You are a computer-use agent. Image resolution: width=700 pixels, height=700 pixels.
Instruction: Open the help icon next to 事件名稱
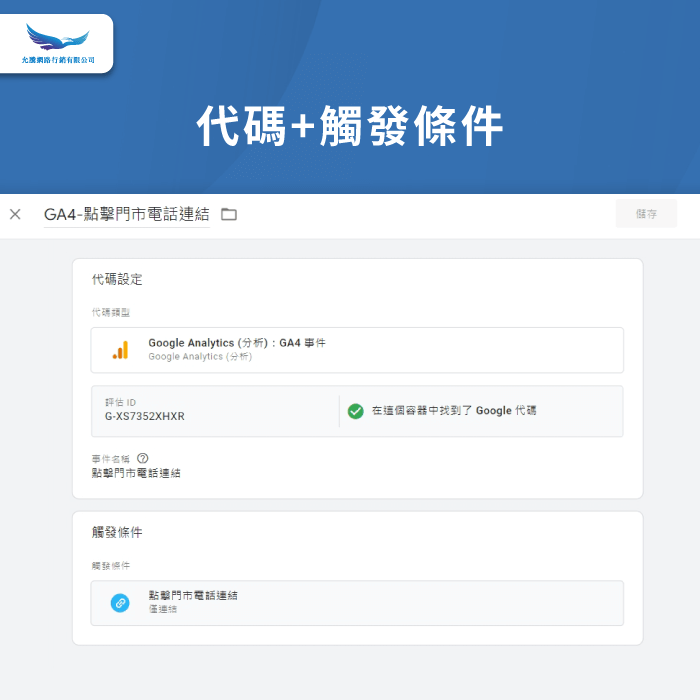point(143,458)
